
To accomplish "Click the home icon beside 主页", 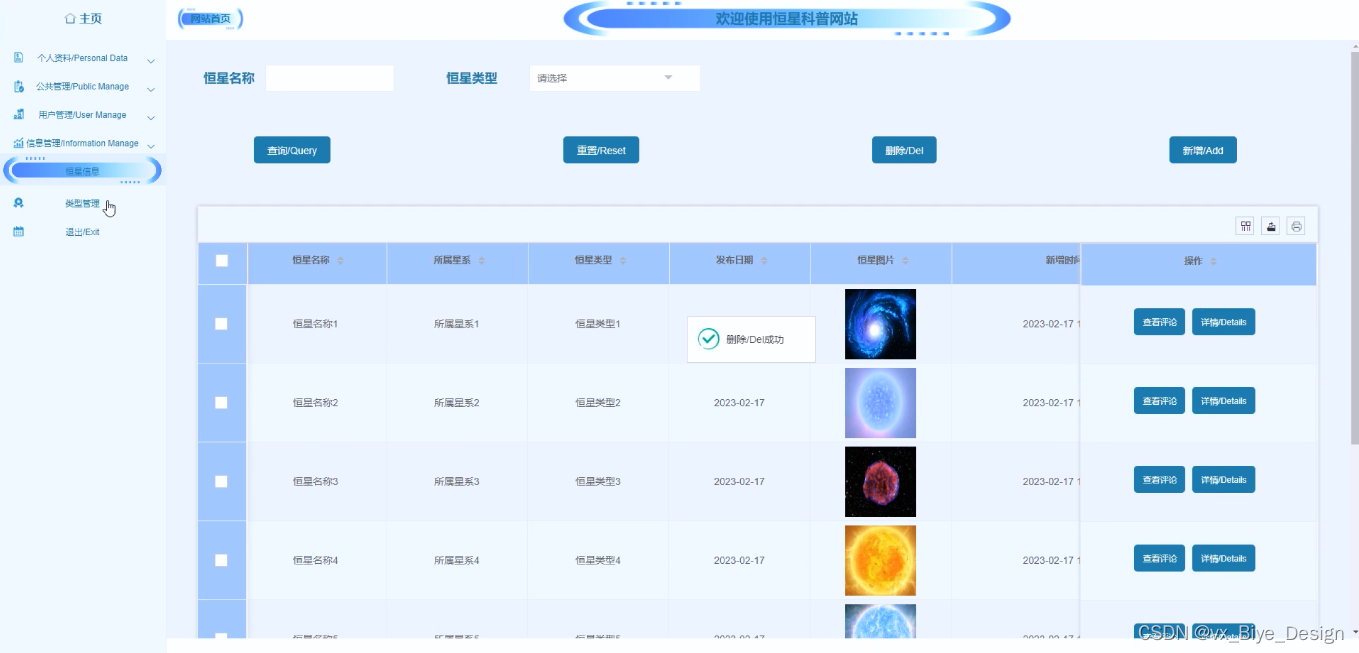I will point(70,18).
